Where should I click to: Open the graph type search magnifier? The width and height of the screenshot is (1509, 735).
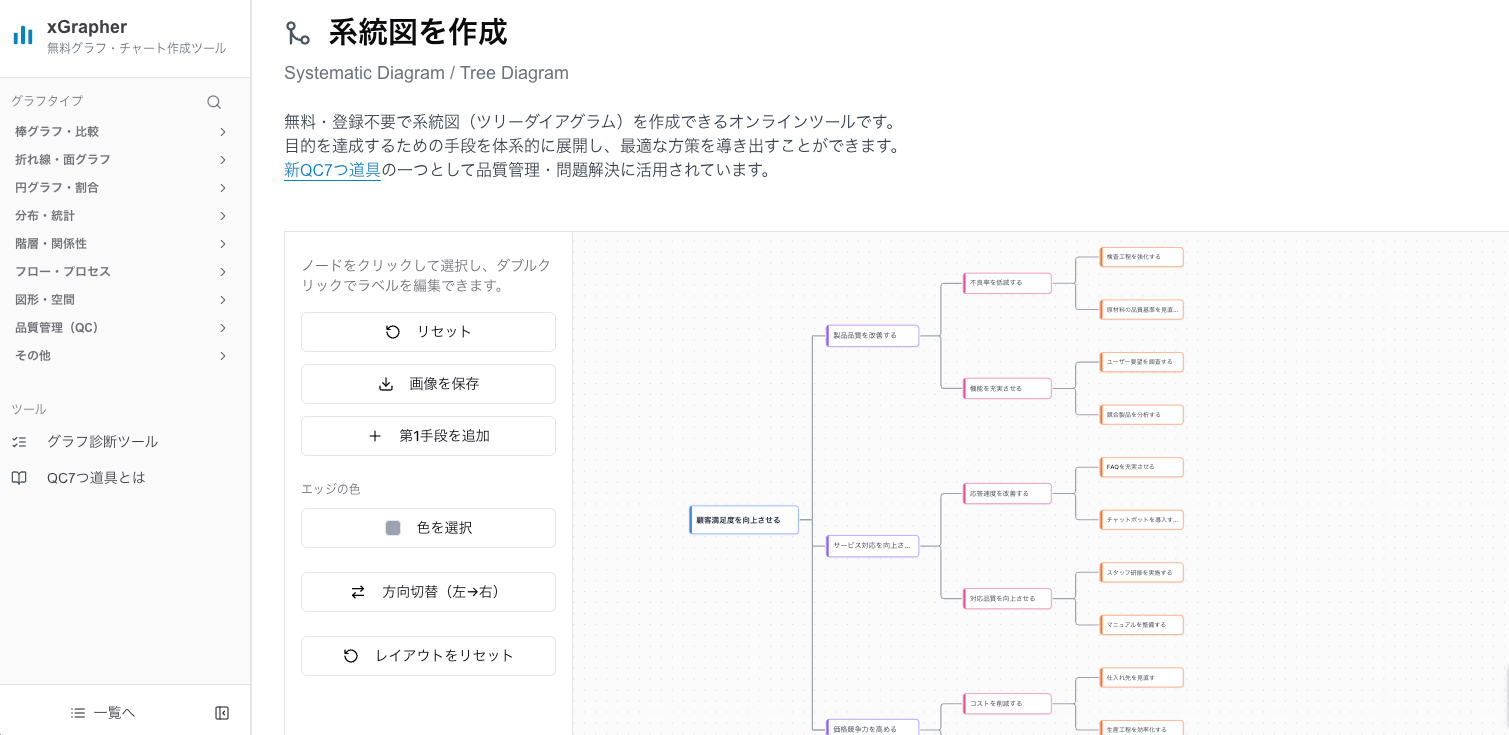(214, 100)
